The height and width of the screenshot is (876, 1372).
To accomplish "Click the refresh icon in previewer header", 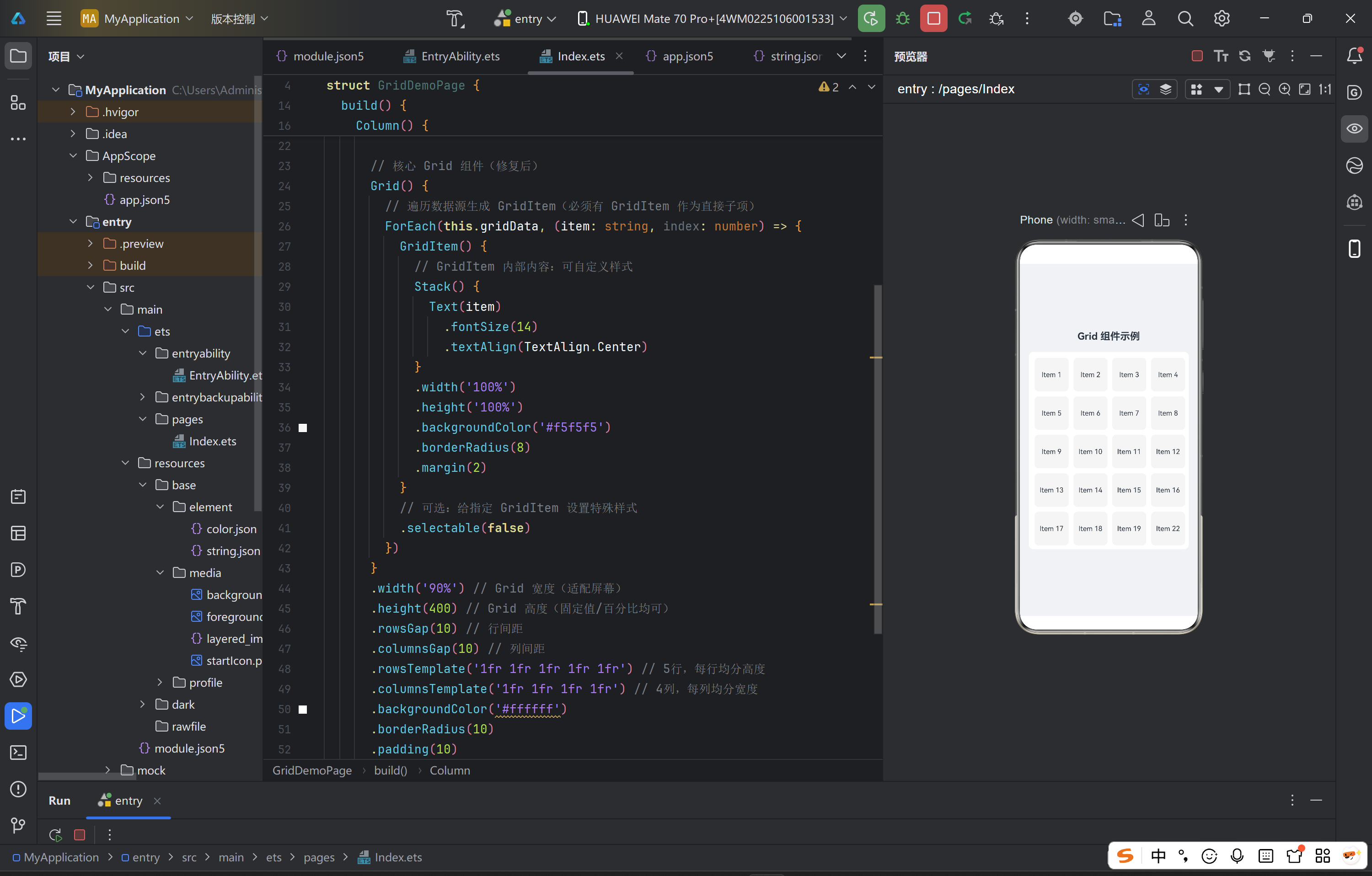I will click(1245, 56).
